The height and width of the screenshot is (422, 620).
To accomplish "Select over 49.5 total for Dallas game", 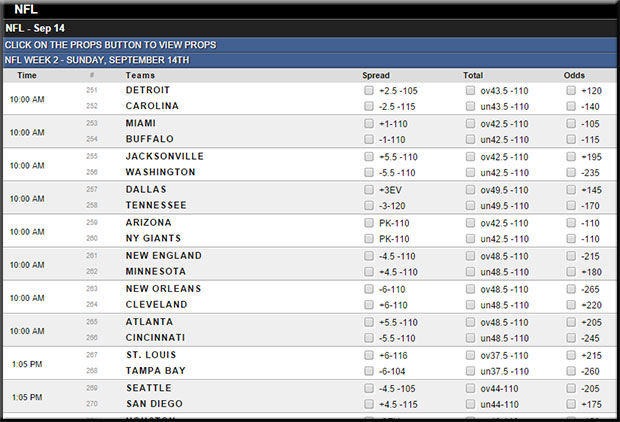I will coord(470,190).
